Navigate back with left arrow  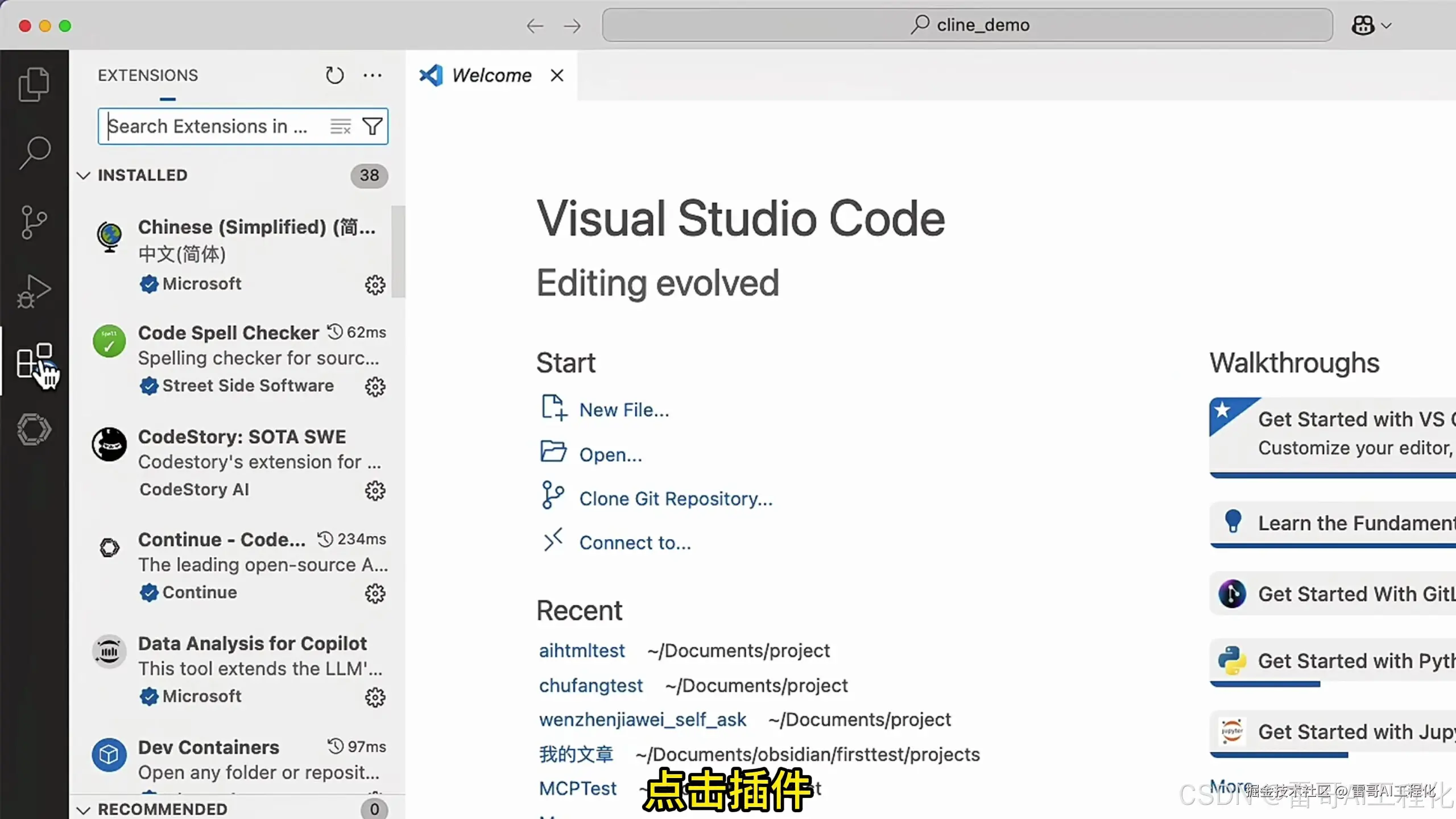pyautogui.click(x=535, y=26)
